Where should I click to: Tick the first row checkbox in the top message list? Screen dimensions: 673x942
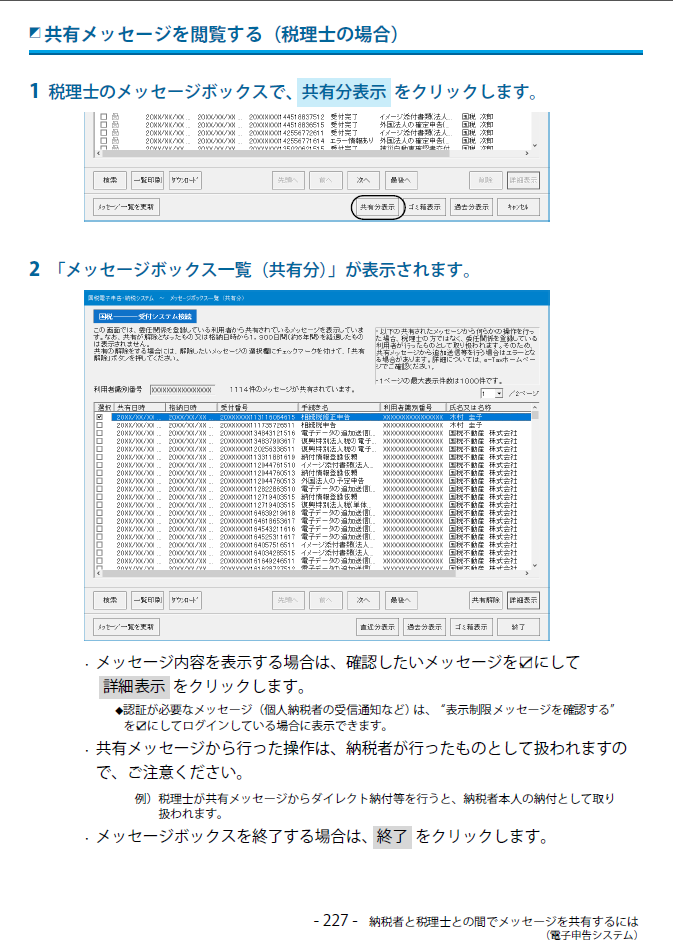point(103,117)
